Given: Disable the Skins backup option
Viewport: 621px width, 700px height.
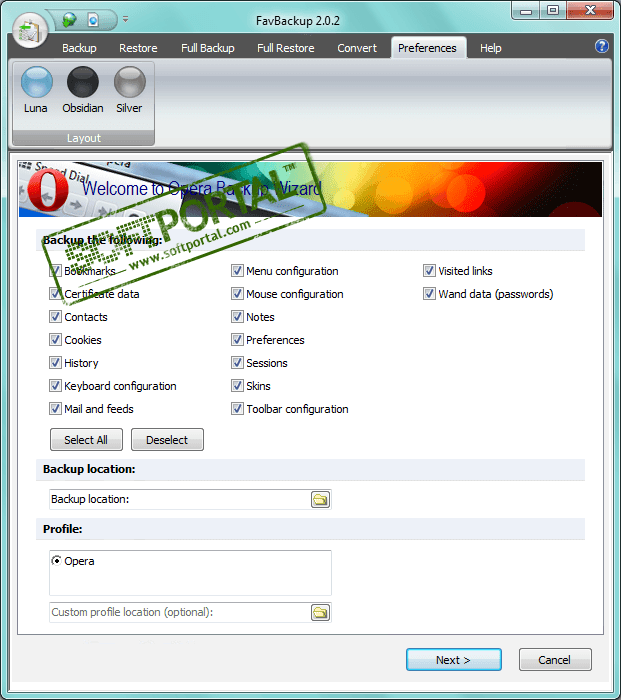Looking at the screenshot, I should (x=237, y=386).
